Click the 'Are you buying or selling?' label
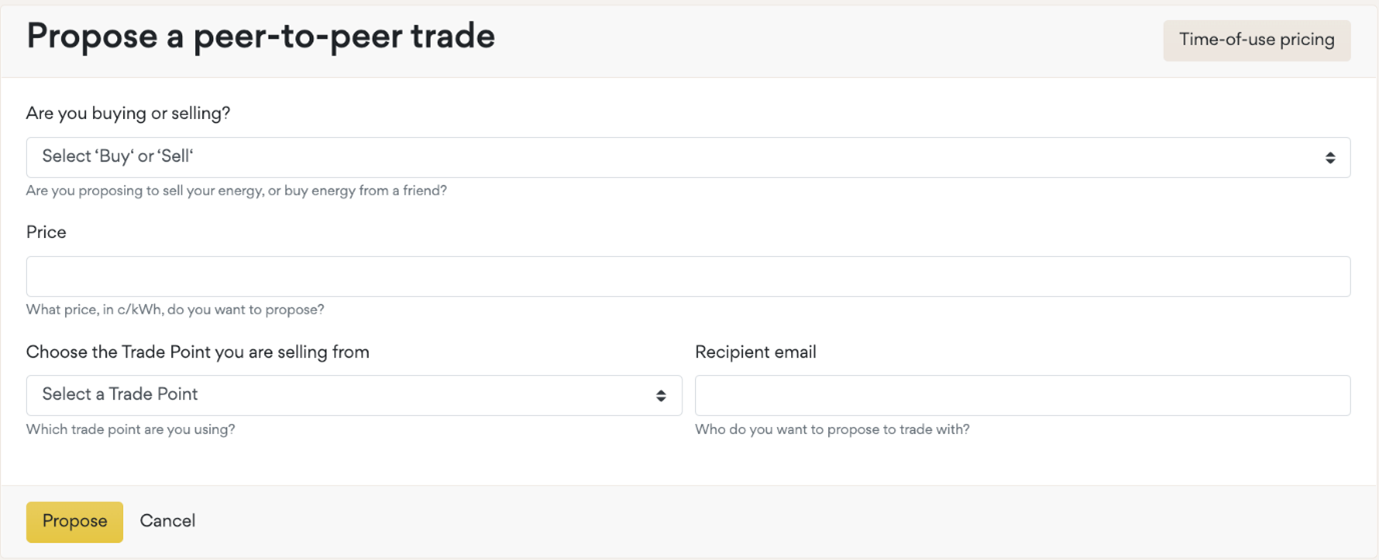 tap(128, 114)
